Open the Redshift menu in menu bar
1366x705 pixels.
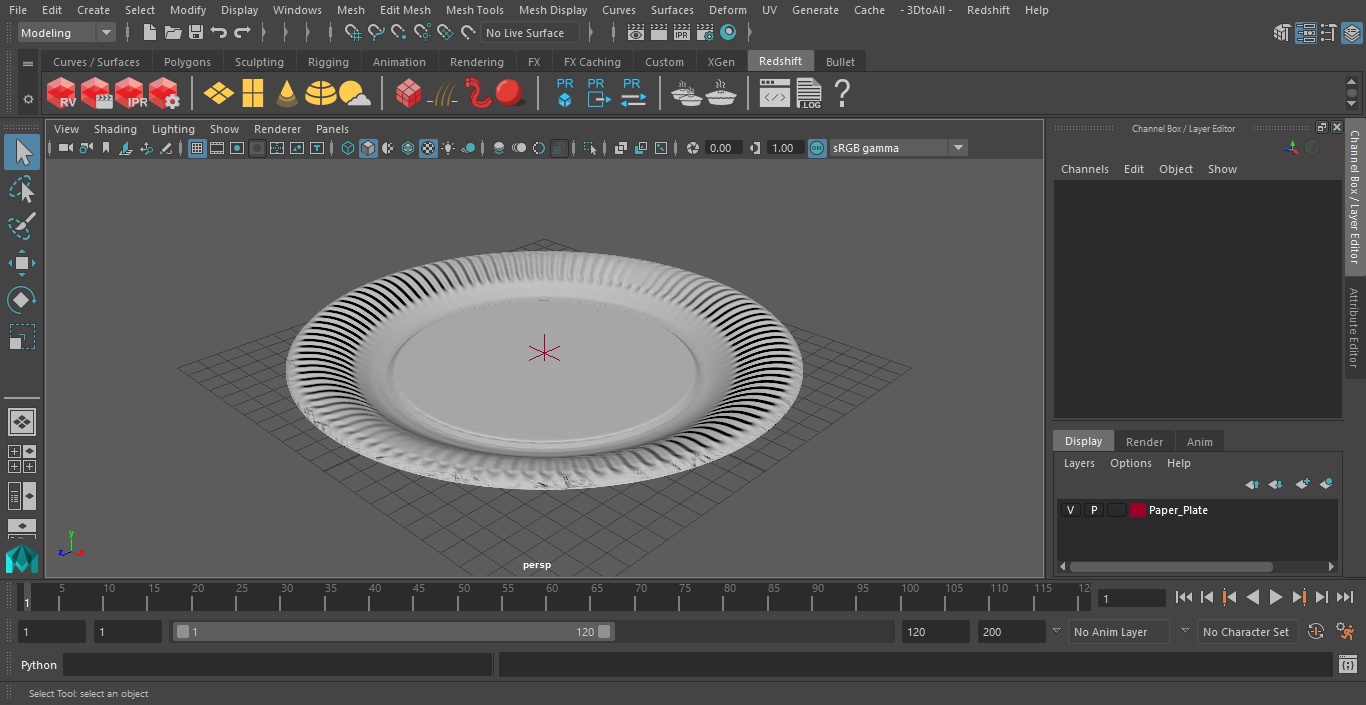(988, 10)
